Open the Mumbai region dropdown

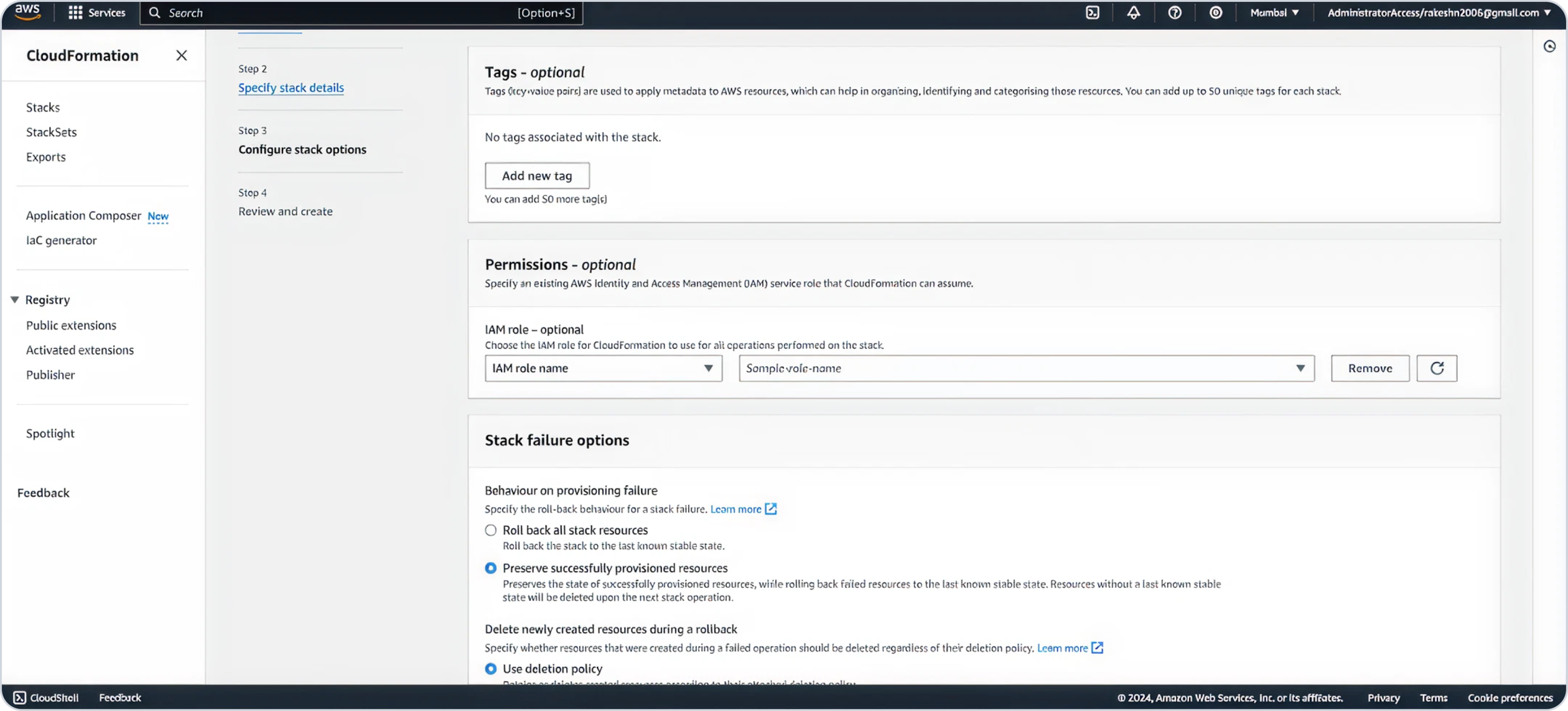click(x=1274, y=13)
